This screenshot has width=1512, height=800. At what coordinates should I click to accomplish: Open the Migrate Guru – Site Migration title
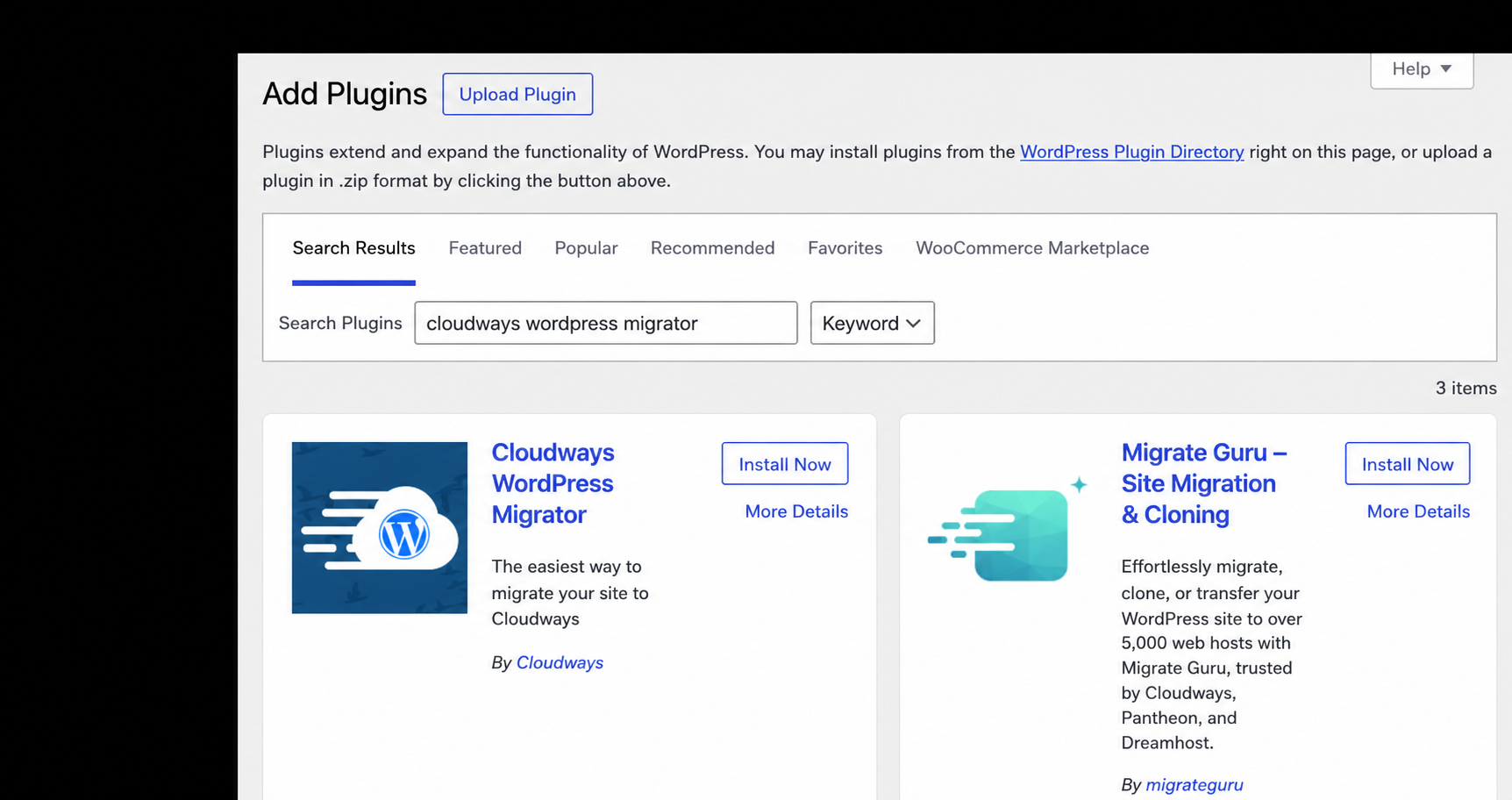pos(1204,483)
